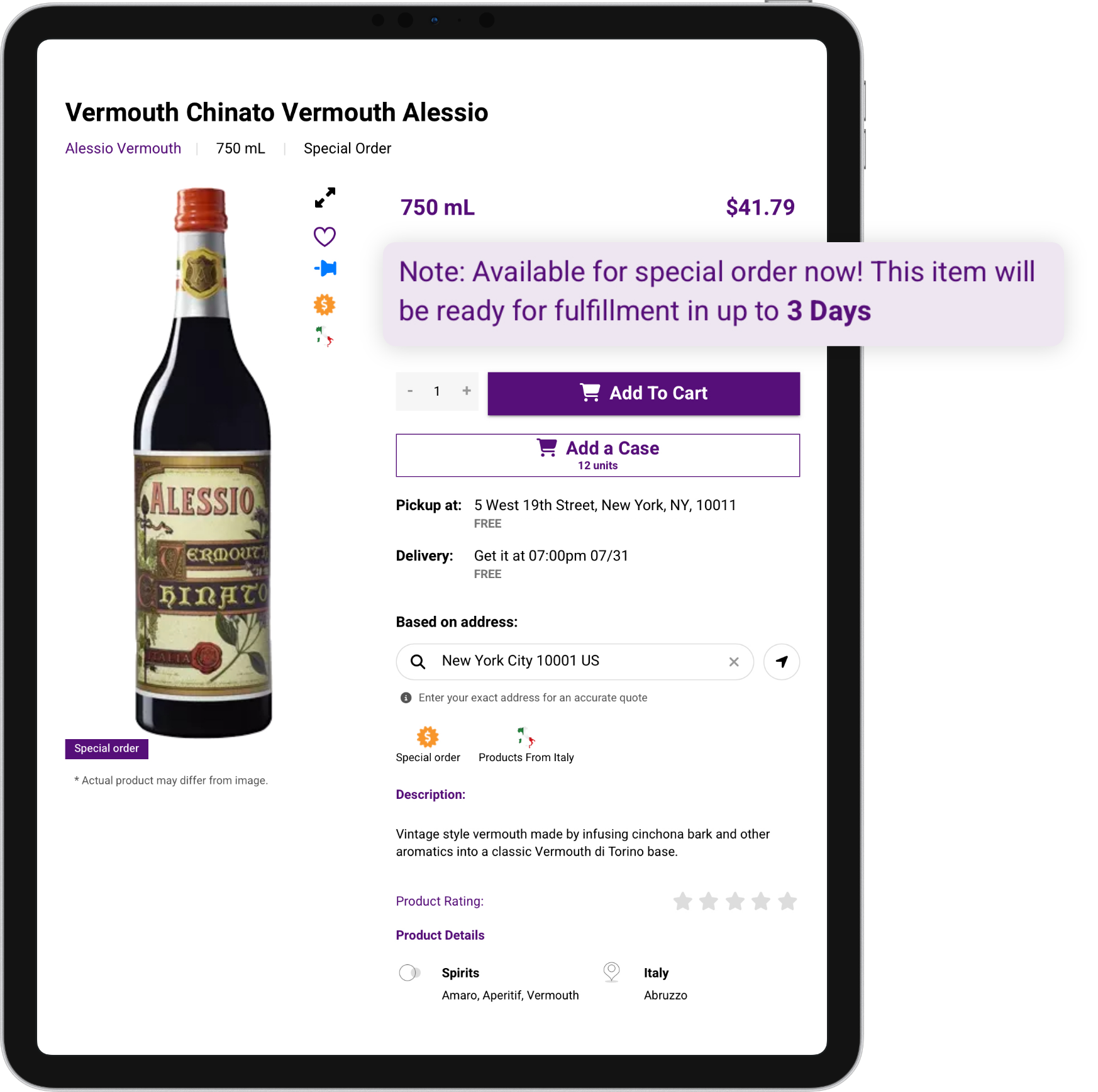The image size is (1098, 1092).
Task: Rate the product five stars
Action: point(787,901)
